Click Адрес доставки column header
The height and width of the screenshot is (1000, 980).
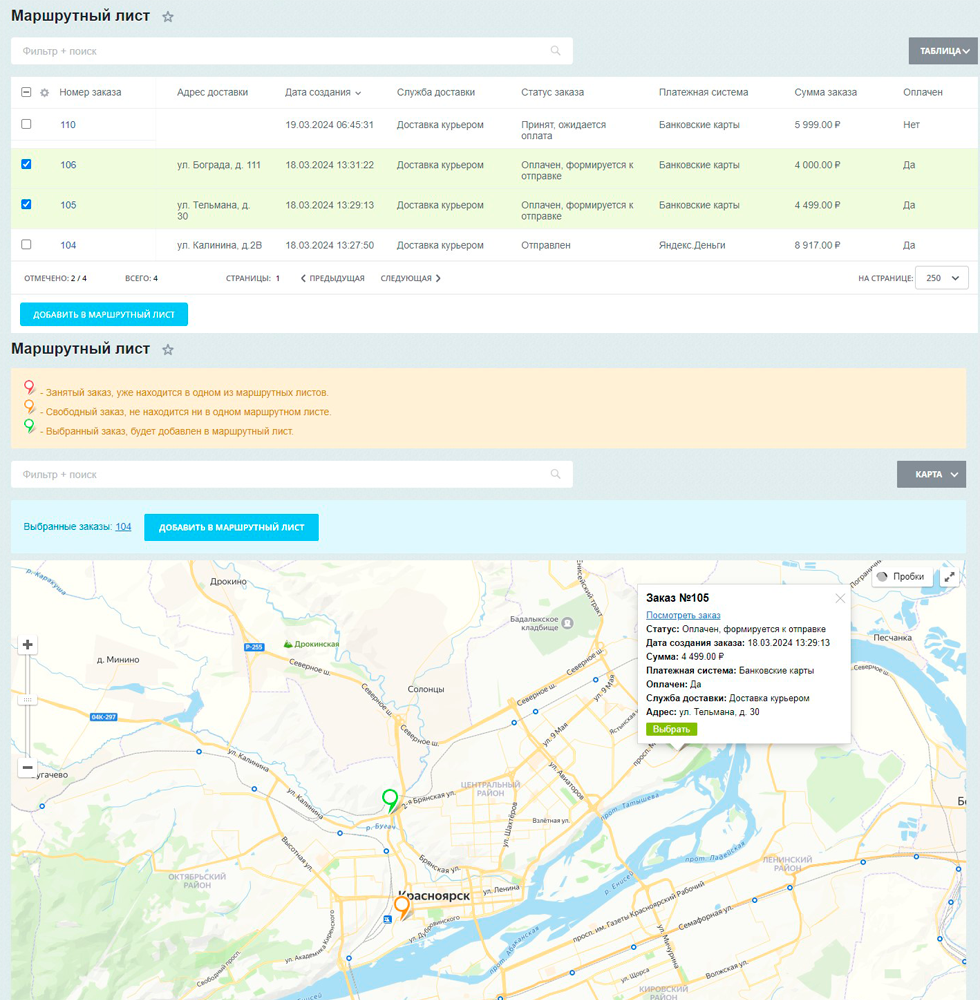pos(212,92)
